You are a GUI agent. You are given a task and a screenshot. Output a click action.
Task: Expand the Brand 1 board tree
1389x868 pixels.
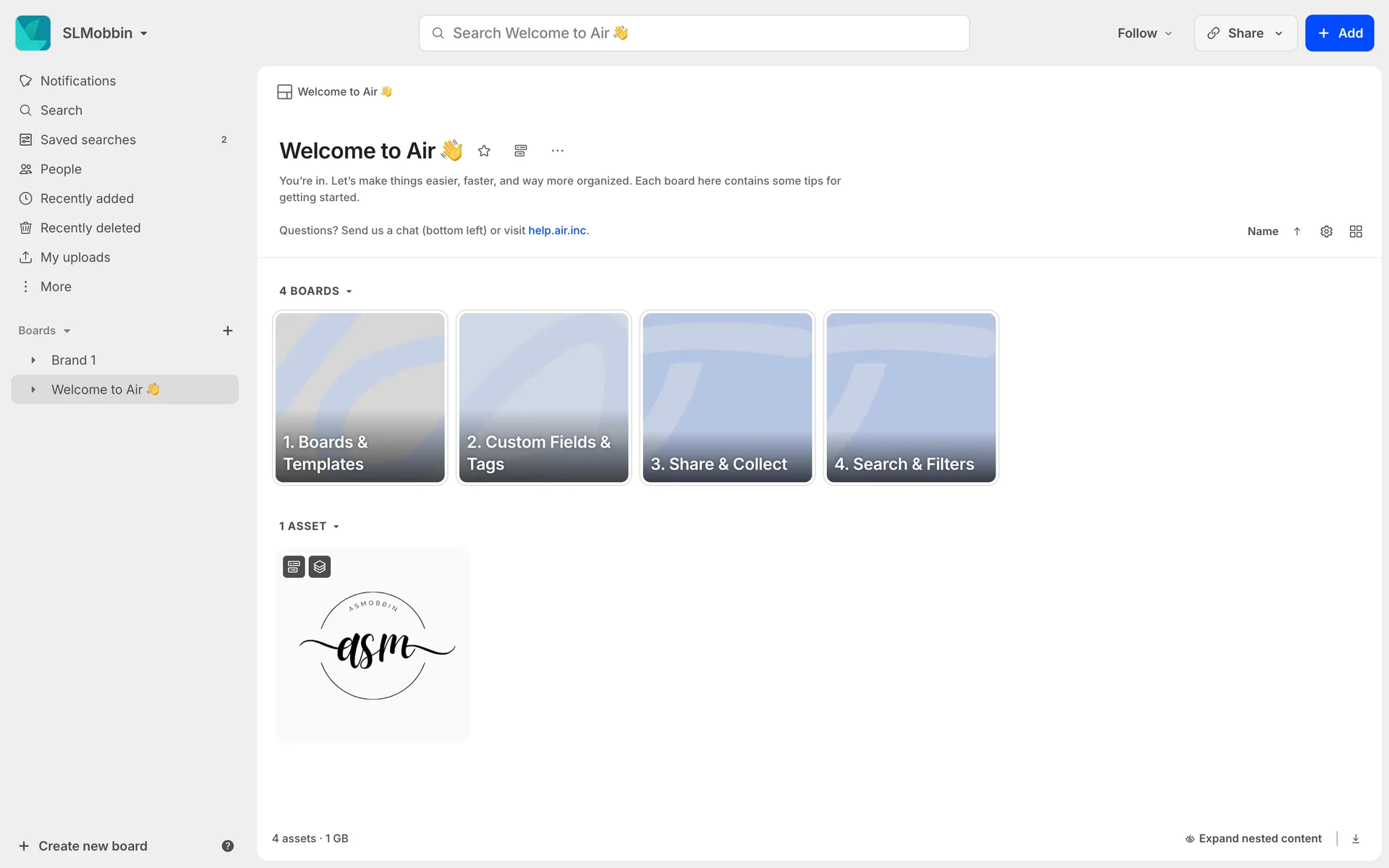pos(33,360)
